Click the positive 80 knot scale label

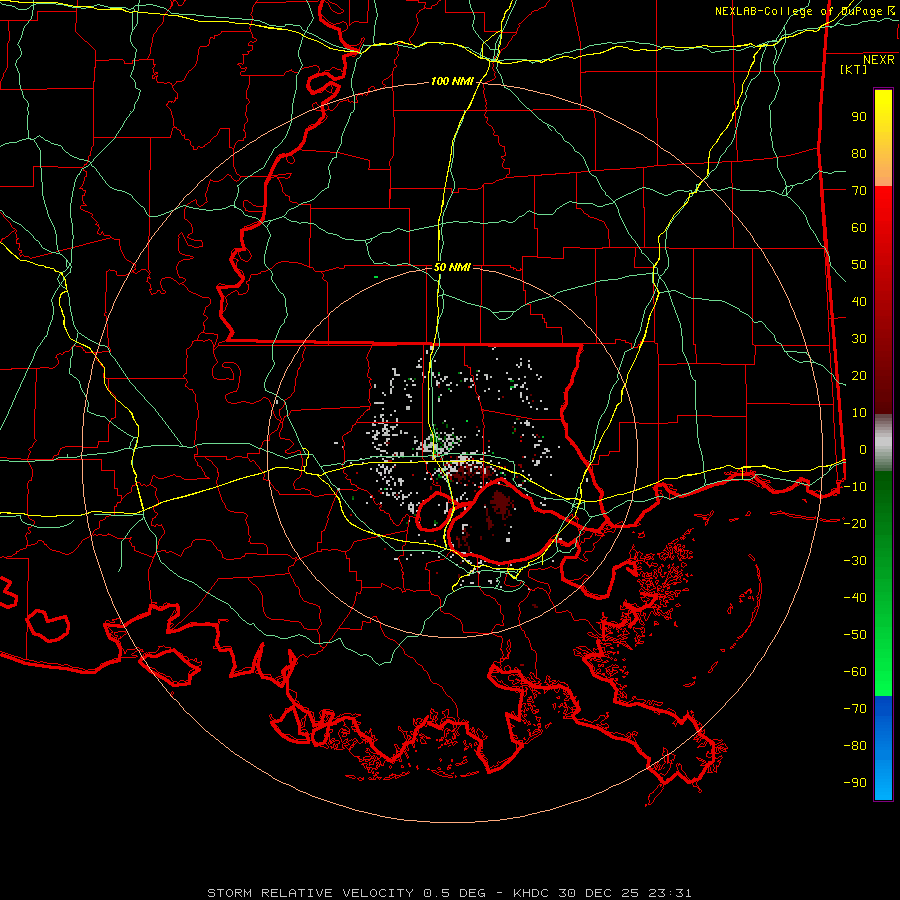click(859, 154)
